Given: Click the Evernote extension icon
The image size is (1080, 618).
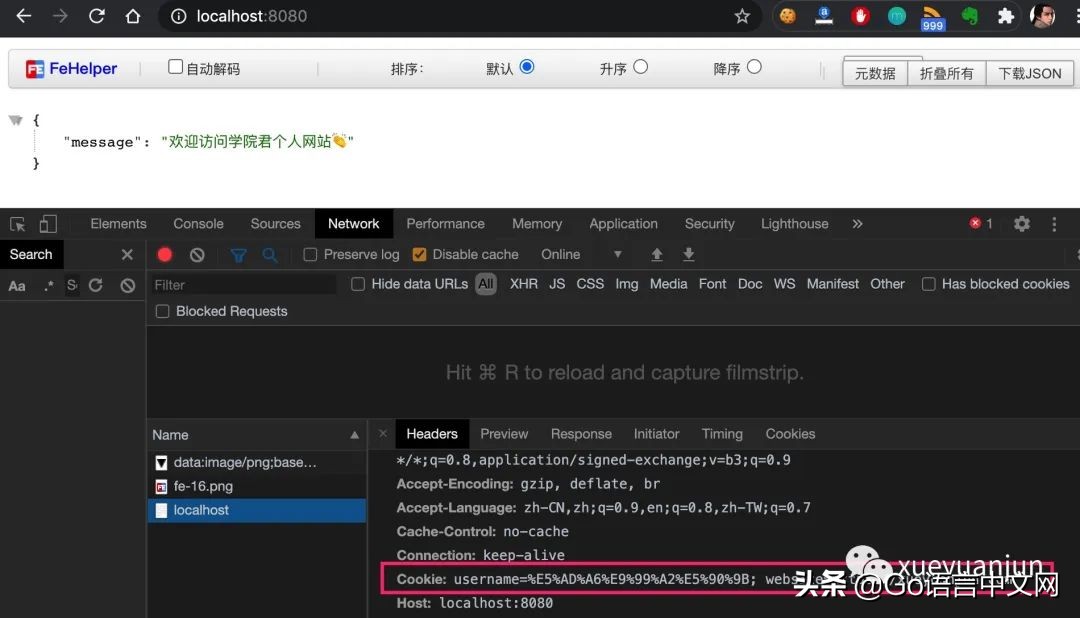Looking at the screenshot, I should [969, 16].
